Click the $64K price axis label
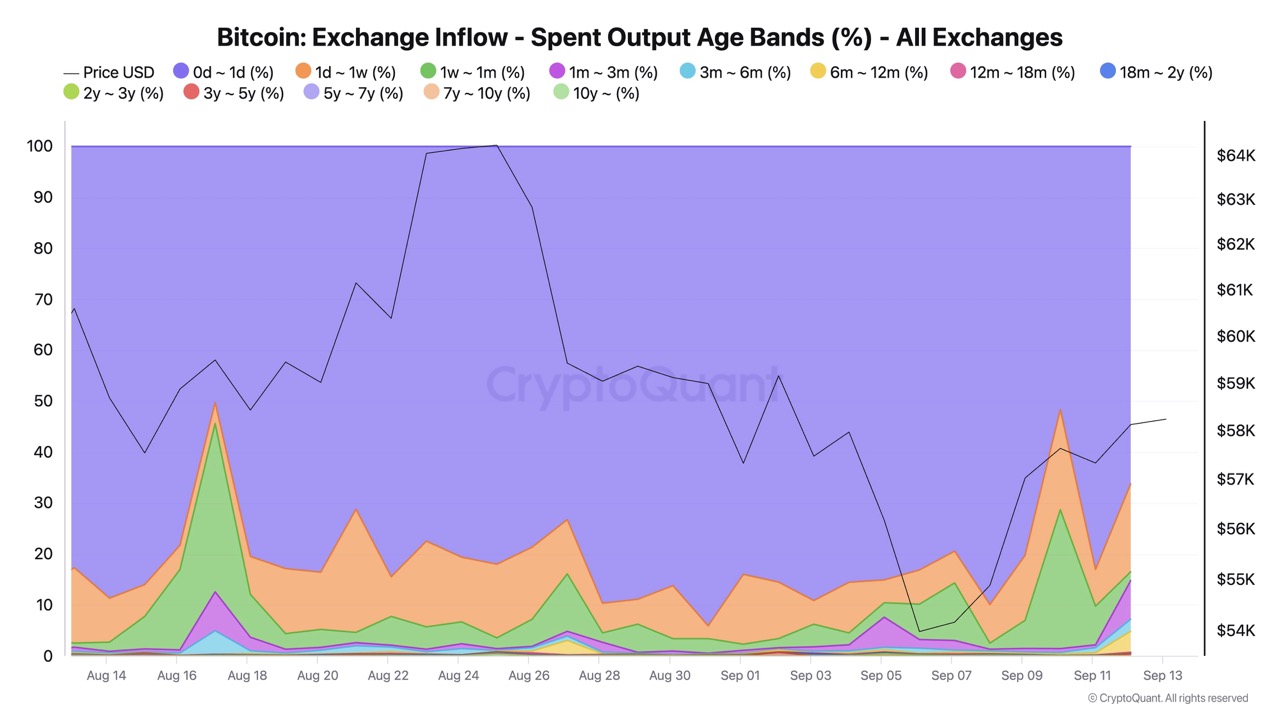Viewport: 1280px width, 720px height. (1236, 155)
